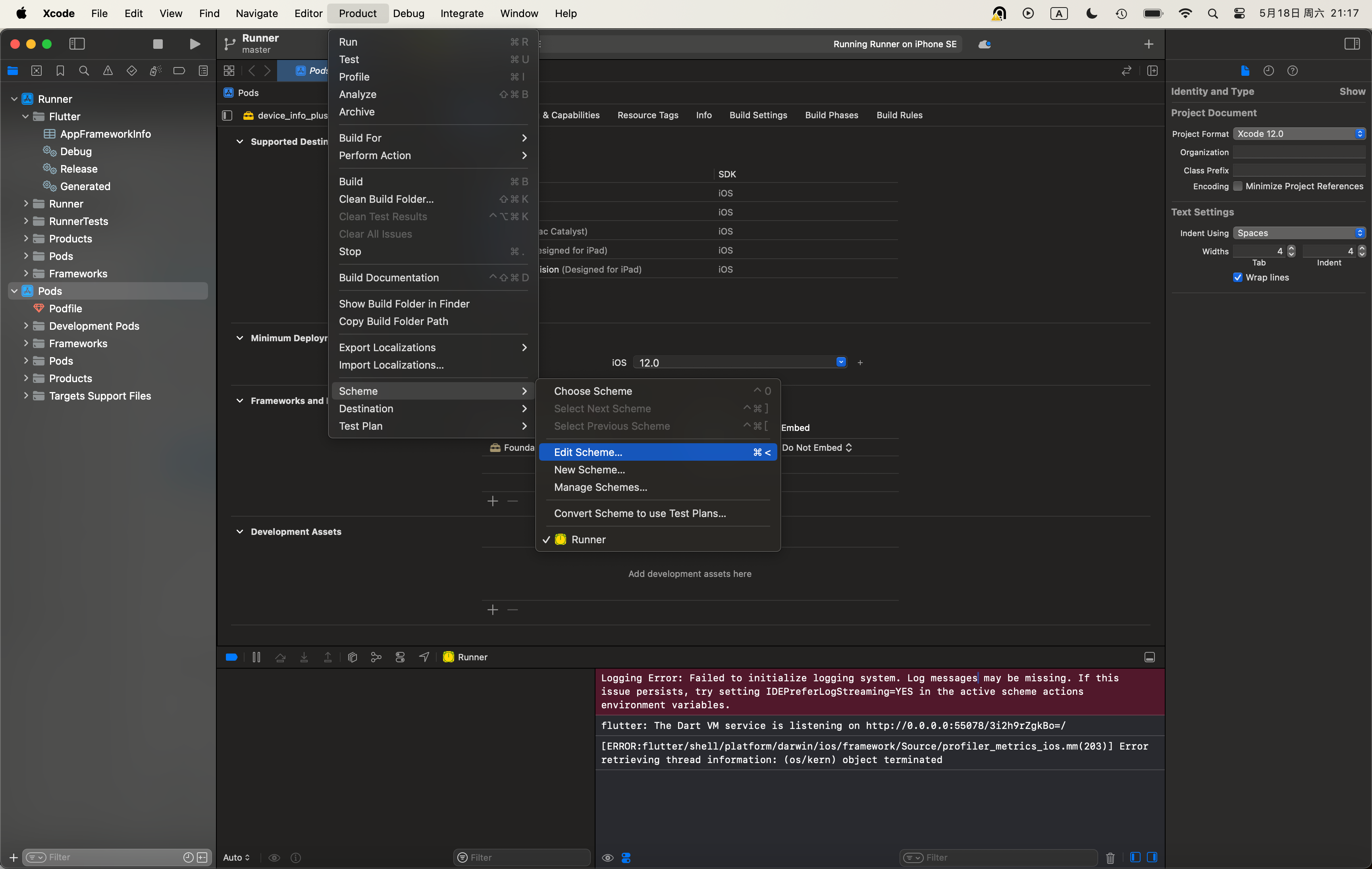This screenshot has height=869, width=1372.
Task: Add item with navigator bottom plus button
Action: [x=13, y=857]
